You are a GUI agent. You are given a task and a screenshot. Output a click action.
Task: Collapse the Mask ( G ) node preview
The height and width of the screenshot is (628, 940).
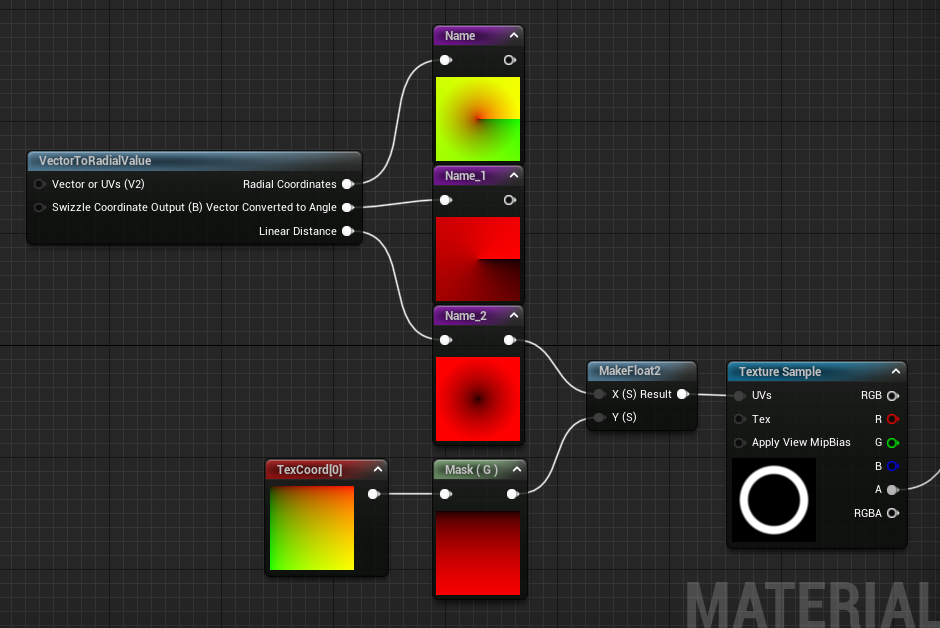point(517,469)
